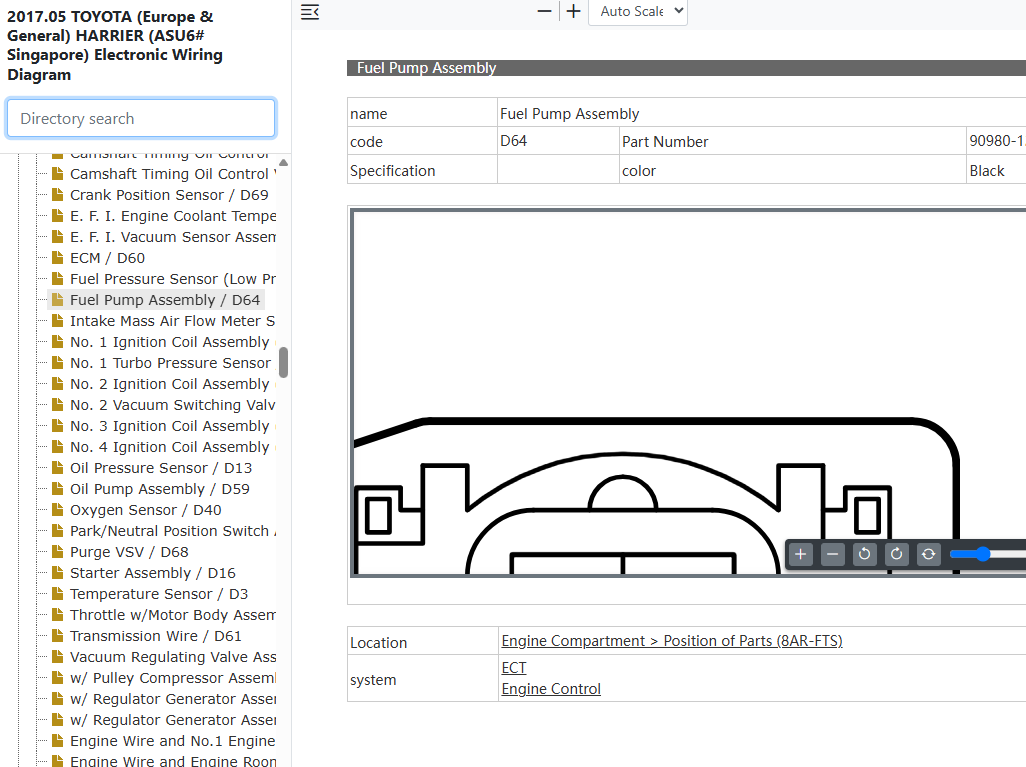Select Starter Assembly / D16
1026x767 pixels.
tap(152, 573)
